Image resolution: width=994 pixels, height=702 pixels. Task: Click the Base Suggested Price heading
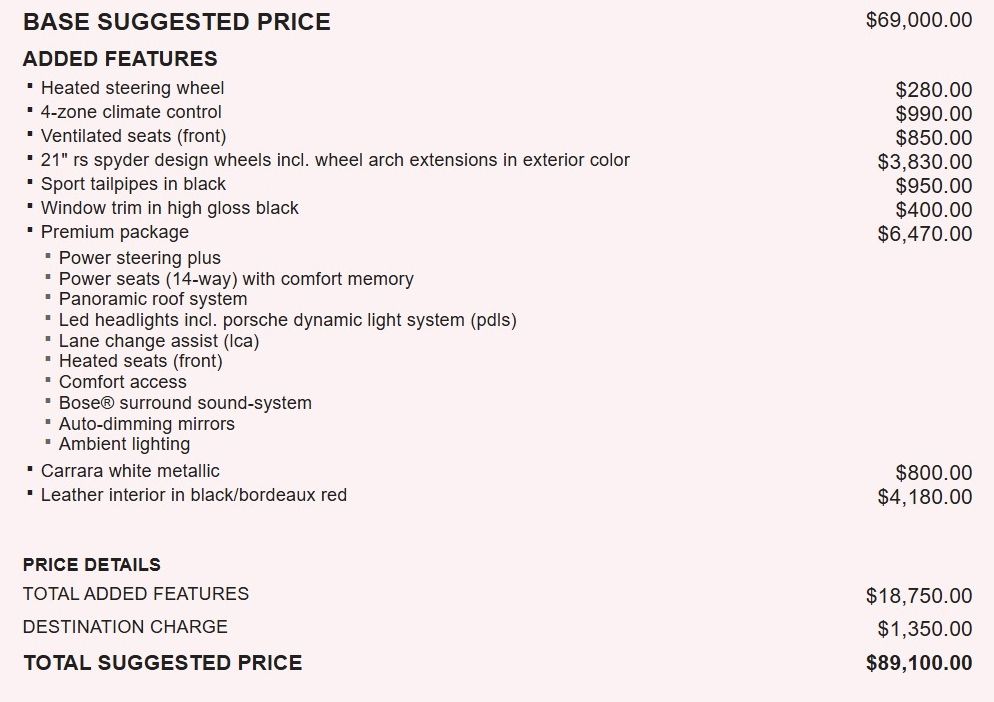tap(176, 22)
